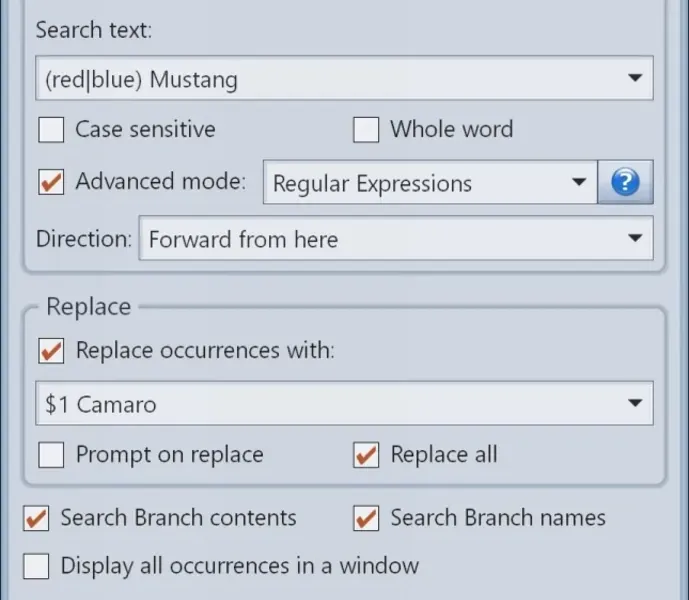The height and width of the screenshot is (600, 689).
Task: Uncheck Search Branch names
Action: coord(367,518)
